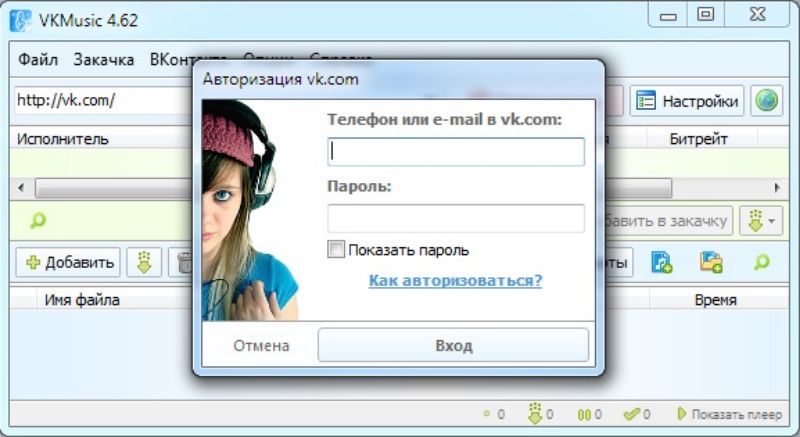
Task: Sort by Имя файла column header
Action: tap(82, 300)
